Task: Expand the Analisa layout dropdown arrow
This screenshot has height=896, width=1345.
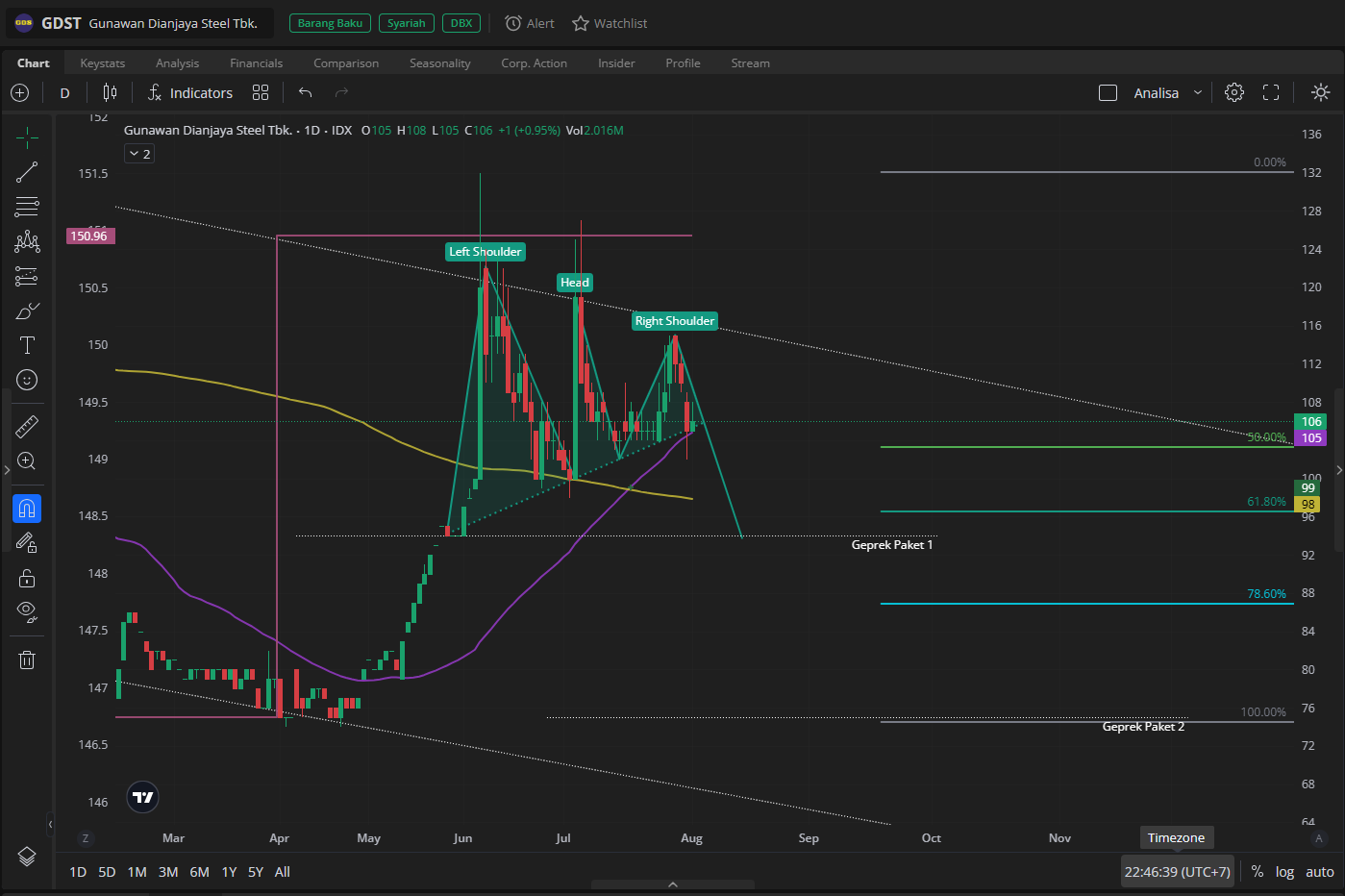Action: [1198, 93]
